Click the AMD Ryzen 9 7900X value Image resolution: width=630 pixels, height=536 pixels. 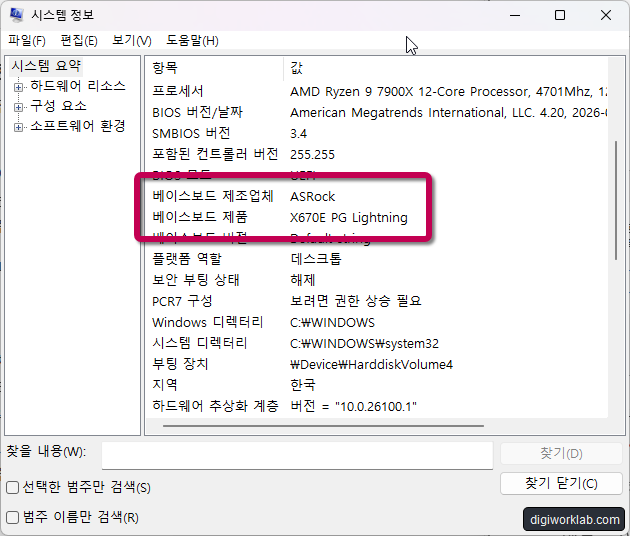point(448,92)
